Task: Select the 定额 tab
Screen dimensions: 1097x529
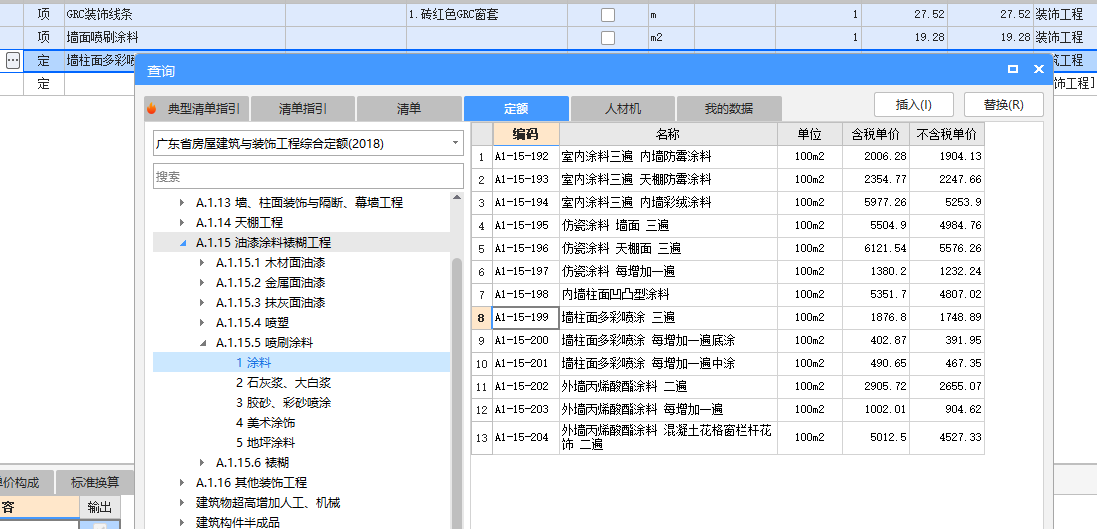Action: click(x=516, y=109)
